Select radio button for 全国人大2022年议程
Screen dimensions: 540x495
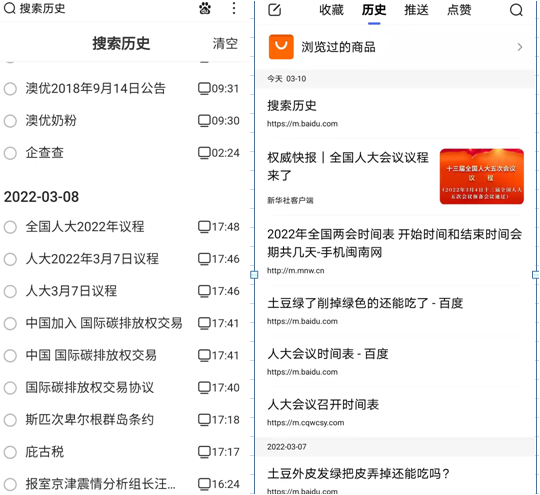(x=10, y=227)
